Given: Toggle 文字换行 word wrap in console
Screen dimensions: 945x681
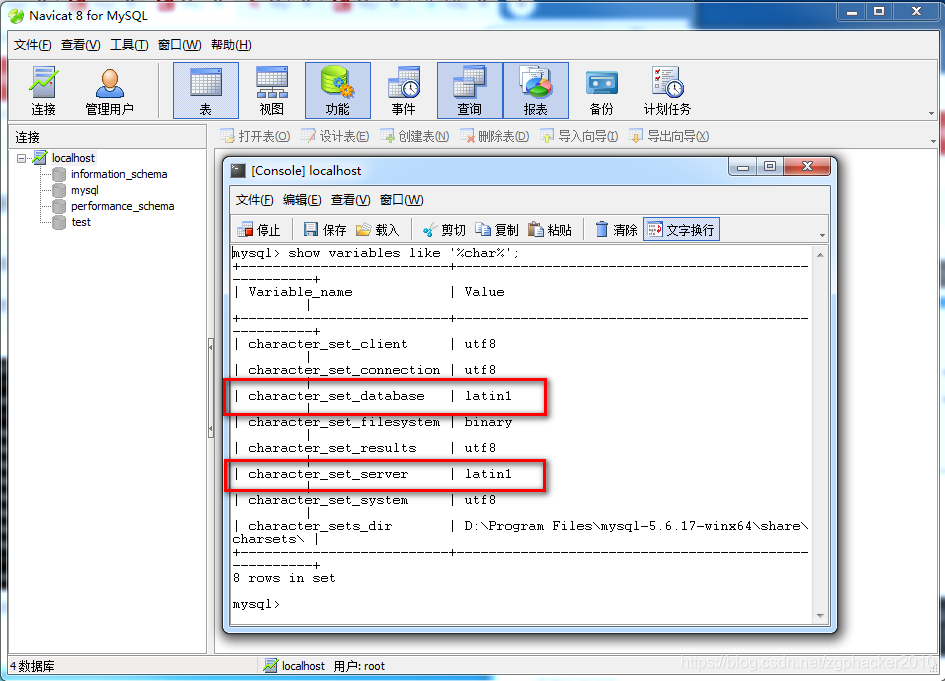Looking at the screenshot, I should pyautogui.click(x=682, y=230).
